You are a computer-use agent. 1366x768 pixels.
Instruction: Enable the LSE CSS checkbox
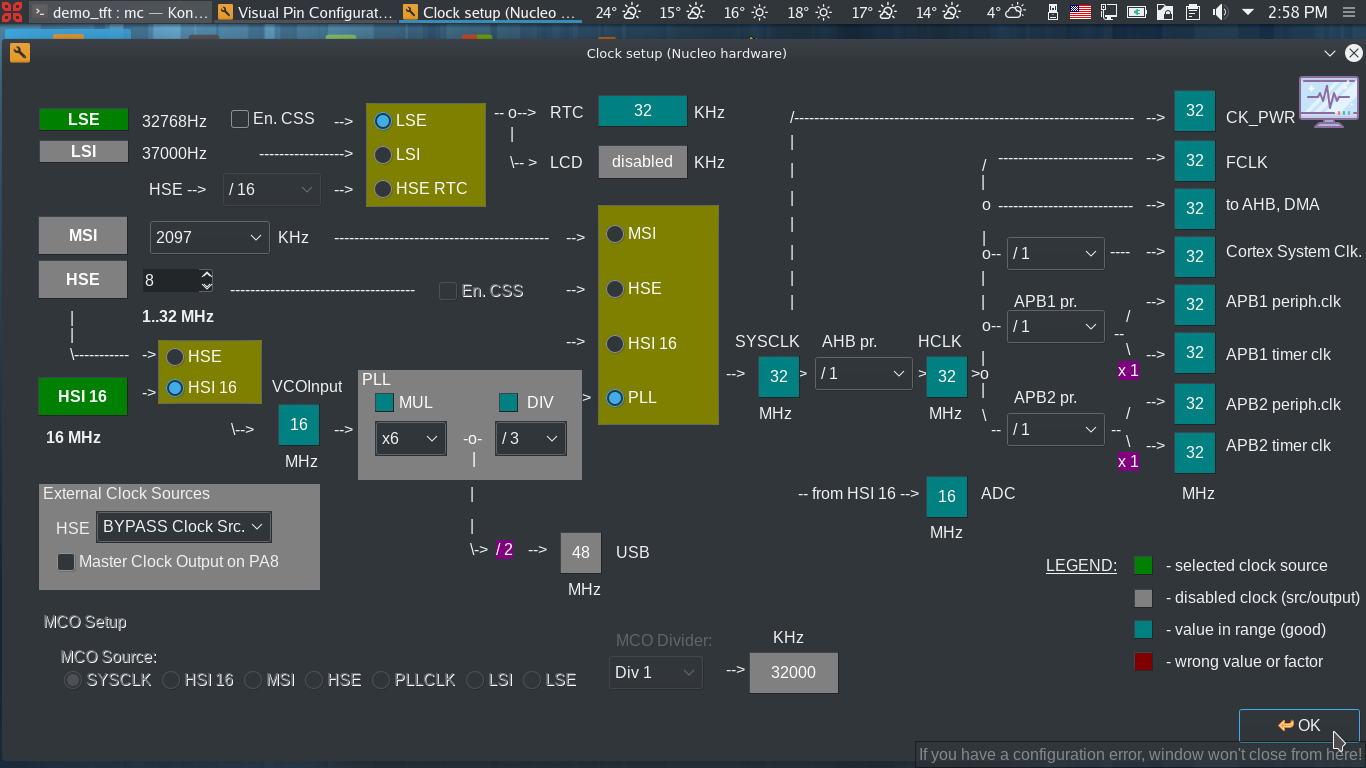[x=240, y=119]
